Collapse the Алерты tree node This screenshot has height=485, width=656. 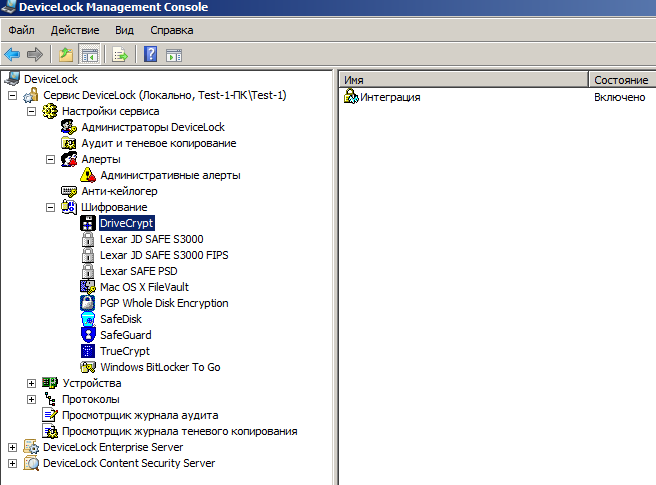(x=50, y=159)
